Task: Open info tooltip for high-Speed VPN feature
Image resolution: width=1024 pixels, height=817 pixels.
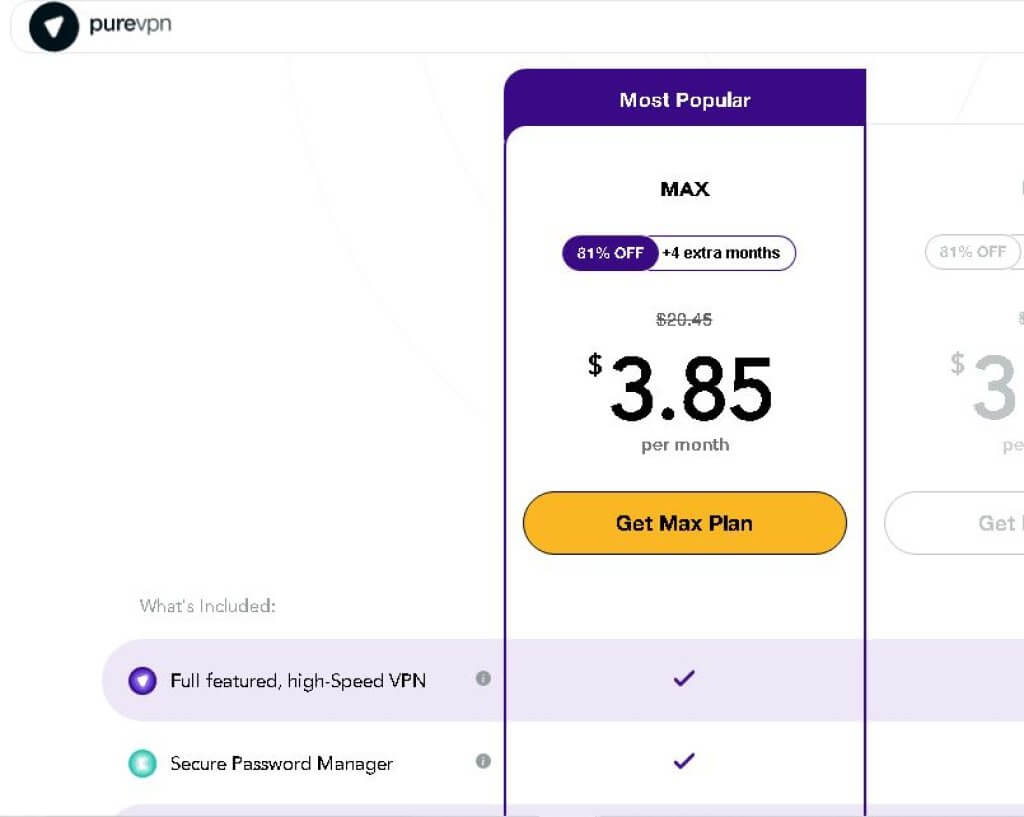Action: [x=483, y=679]
